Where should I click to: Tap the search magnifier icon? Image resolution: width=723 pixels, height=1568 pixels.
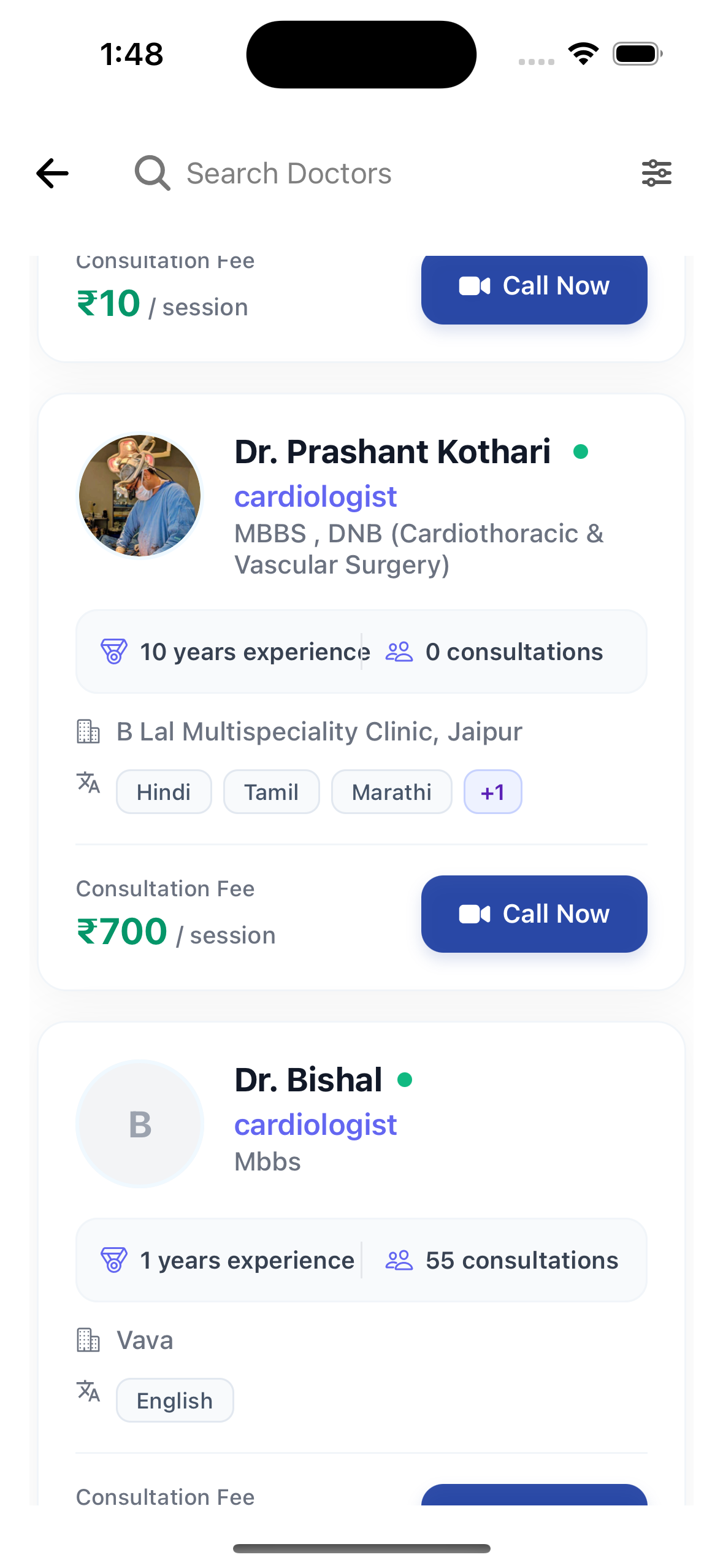152,173
